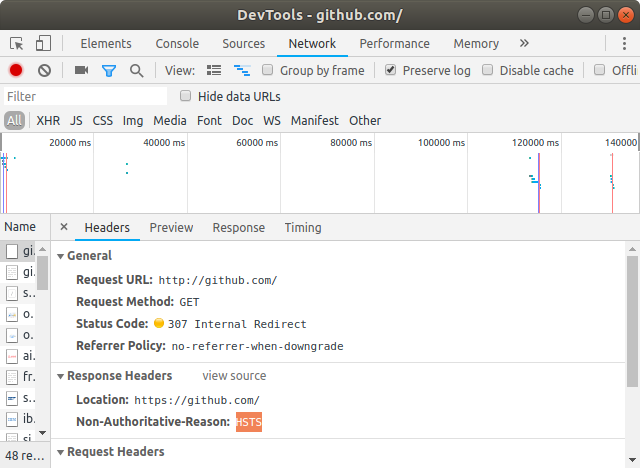This screenshot has height=468, width=640.
Task: Collapse the Response Headers section
Action: coord(60,376)
